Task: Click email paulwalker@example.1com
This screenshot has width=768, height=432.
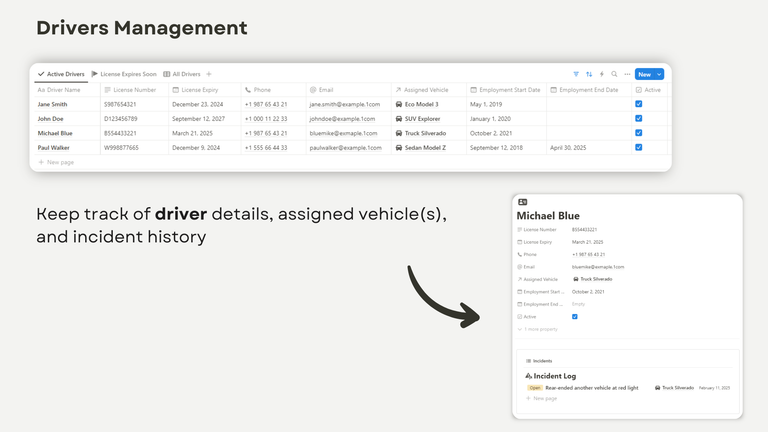Action: [345, 147]
